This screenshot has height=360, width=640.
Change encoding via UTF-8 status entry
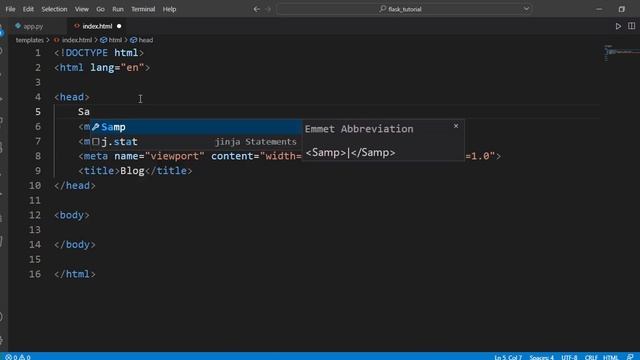pyautogui.click(x=569, y=357)
